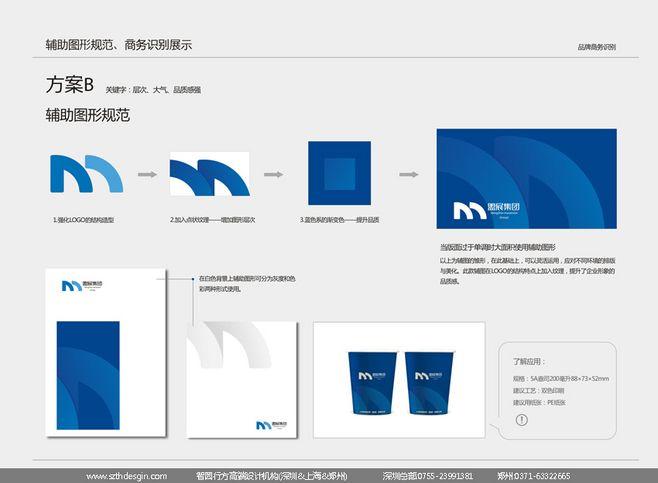The height and width of the screenshot is (483, 658).
Task: Open the large blue banner image
Action: pos(526,182)
